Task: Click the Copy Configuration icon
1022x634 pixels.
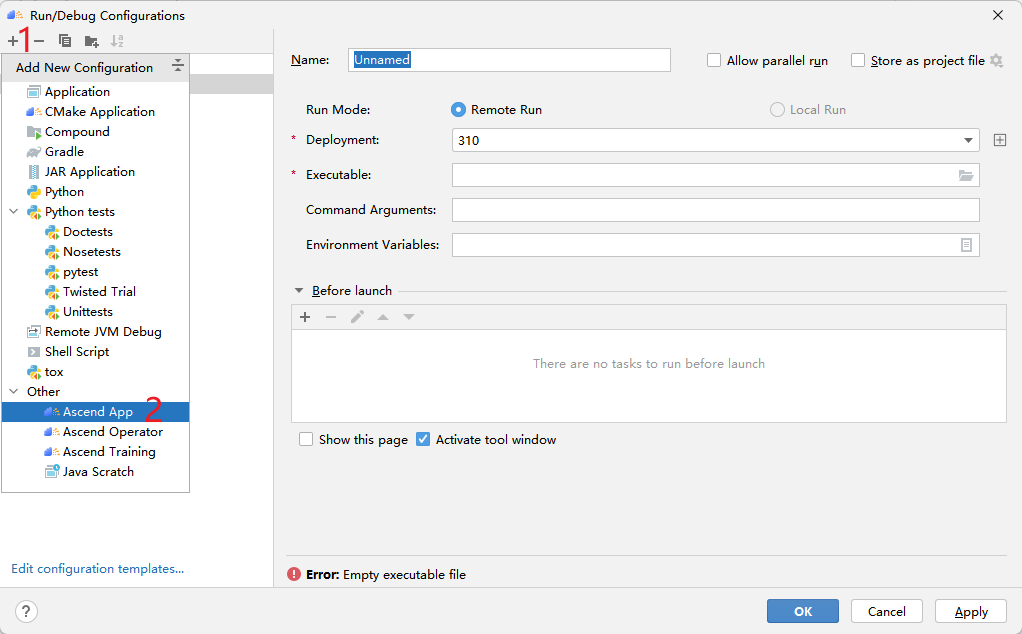Action: pos(65,41)
